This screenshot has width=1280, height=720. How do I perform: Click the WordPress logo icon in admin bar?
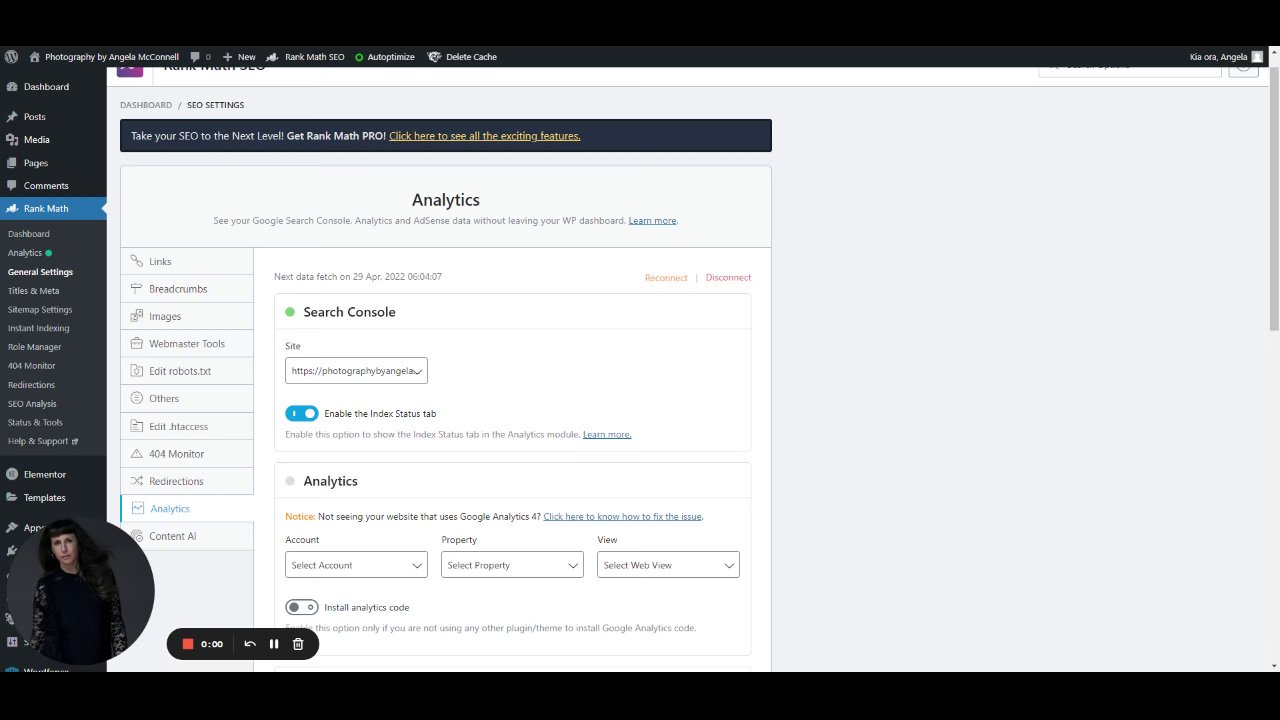tap(11, 57)
